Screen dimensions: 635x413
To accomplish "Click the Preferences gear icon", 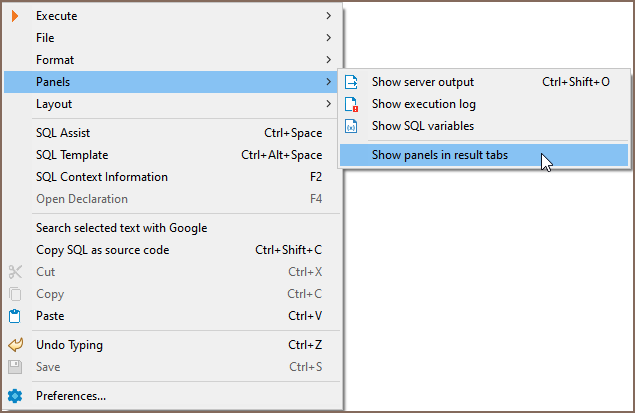I will (15, 396).
